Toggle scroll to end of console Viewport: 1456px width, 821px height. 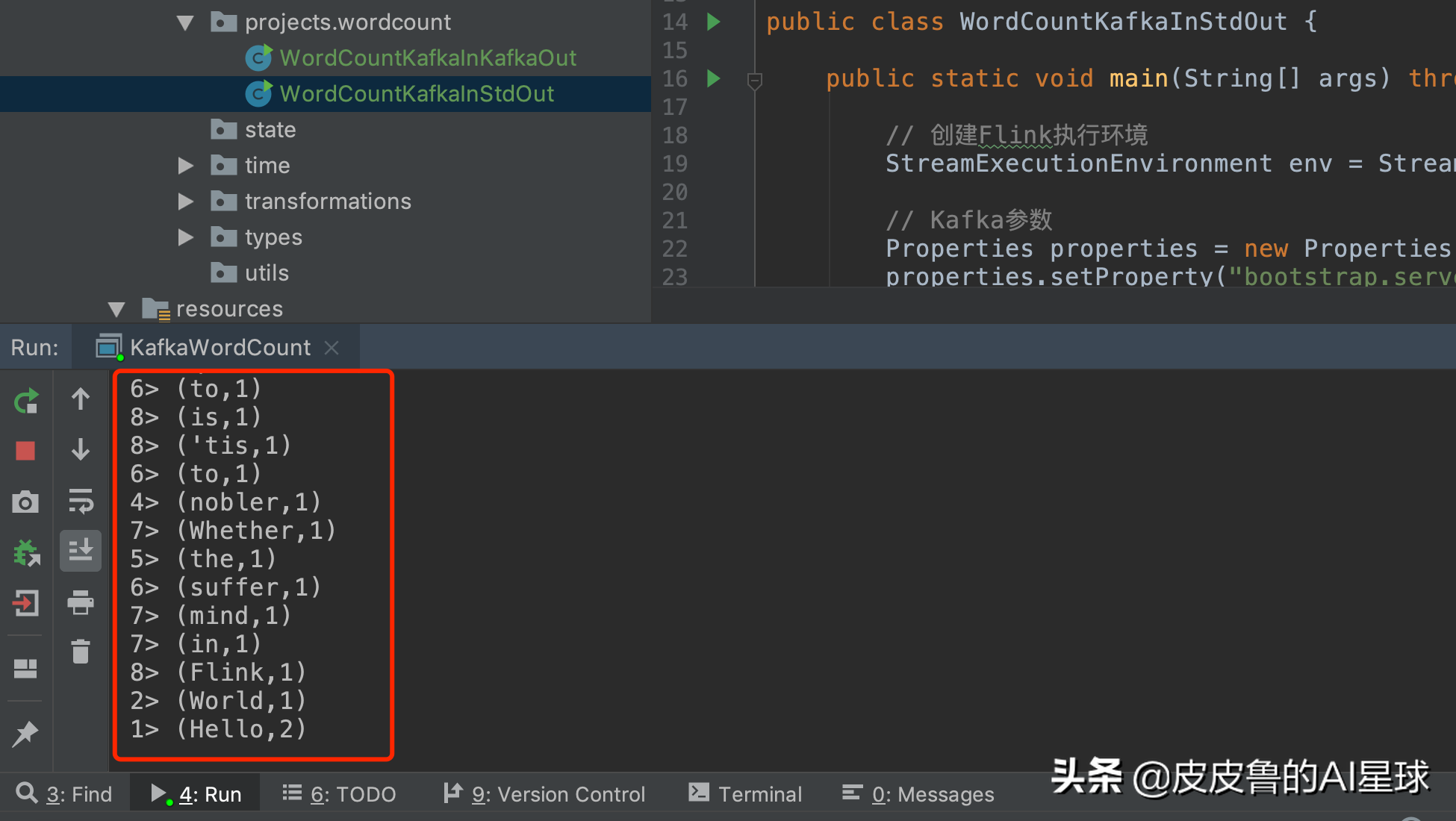tap(81, 552)
